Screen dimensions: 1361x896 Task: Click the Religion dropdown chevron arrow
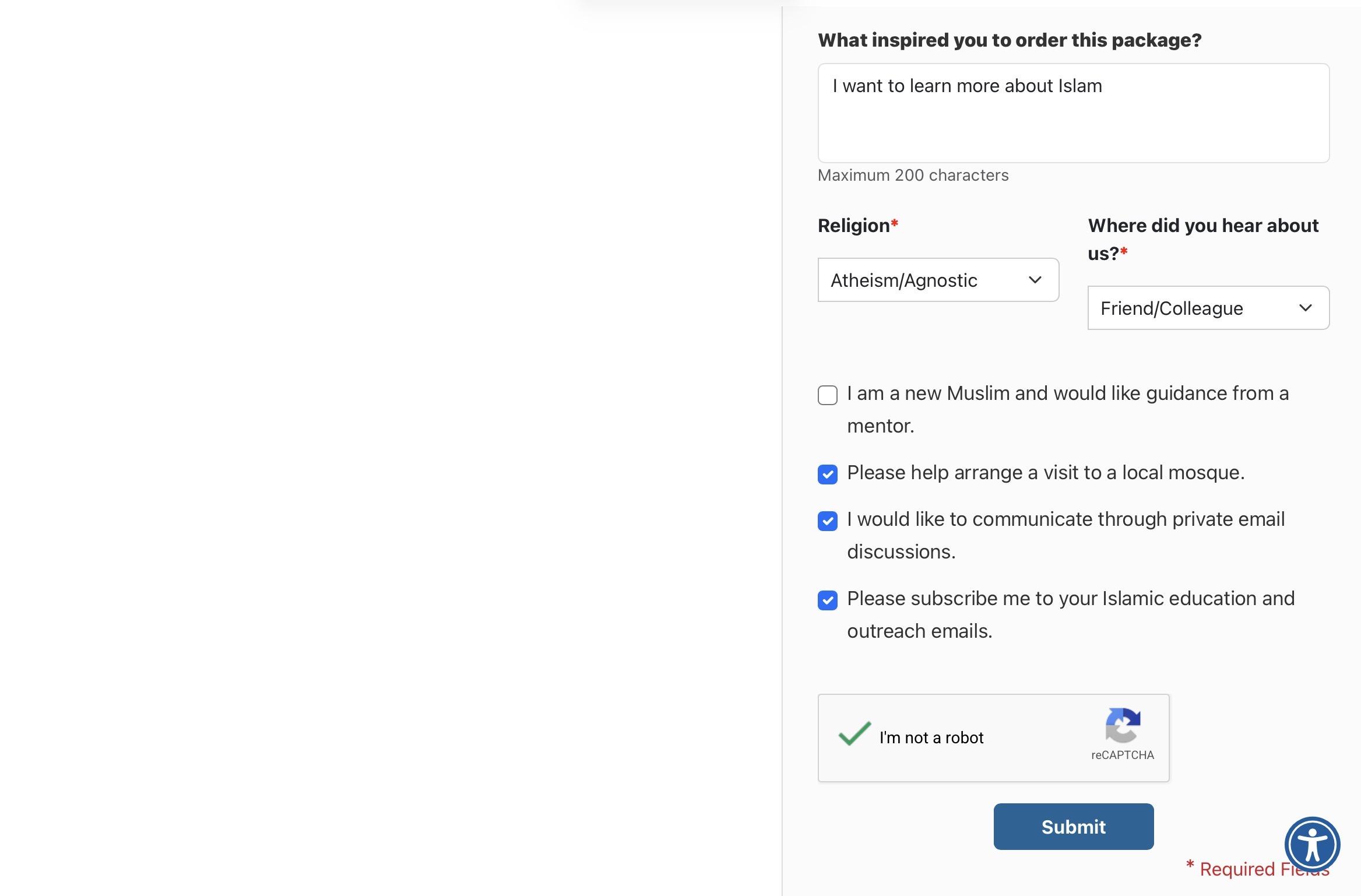(x=1035, y=280)
